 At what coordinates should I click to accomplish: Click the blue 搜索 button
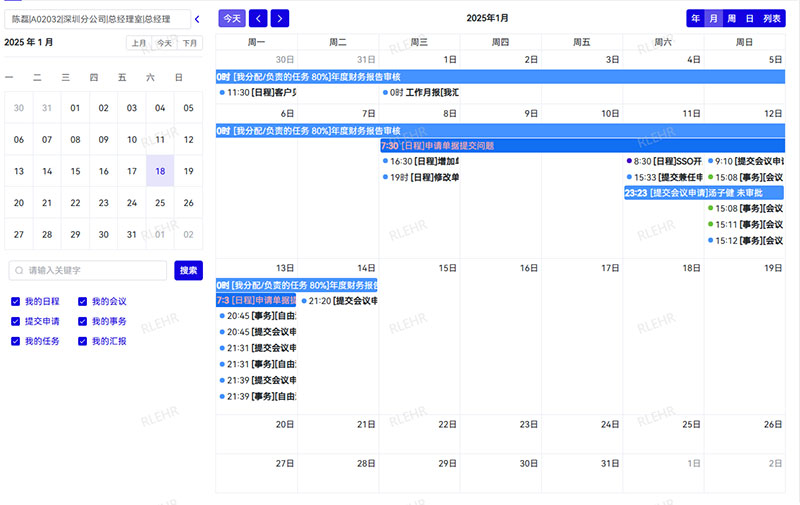[x=188, y=270]
